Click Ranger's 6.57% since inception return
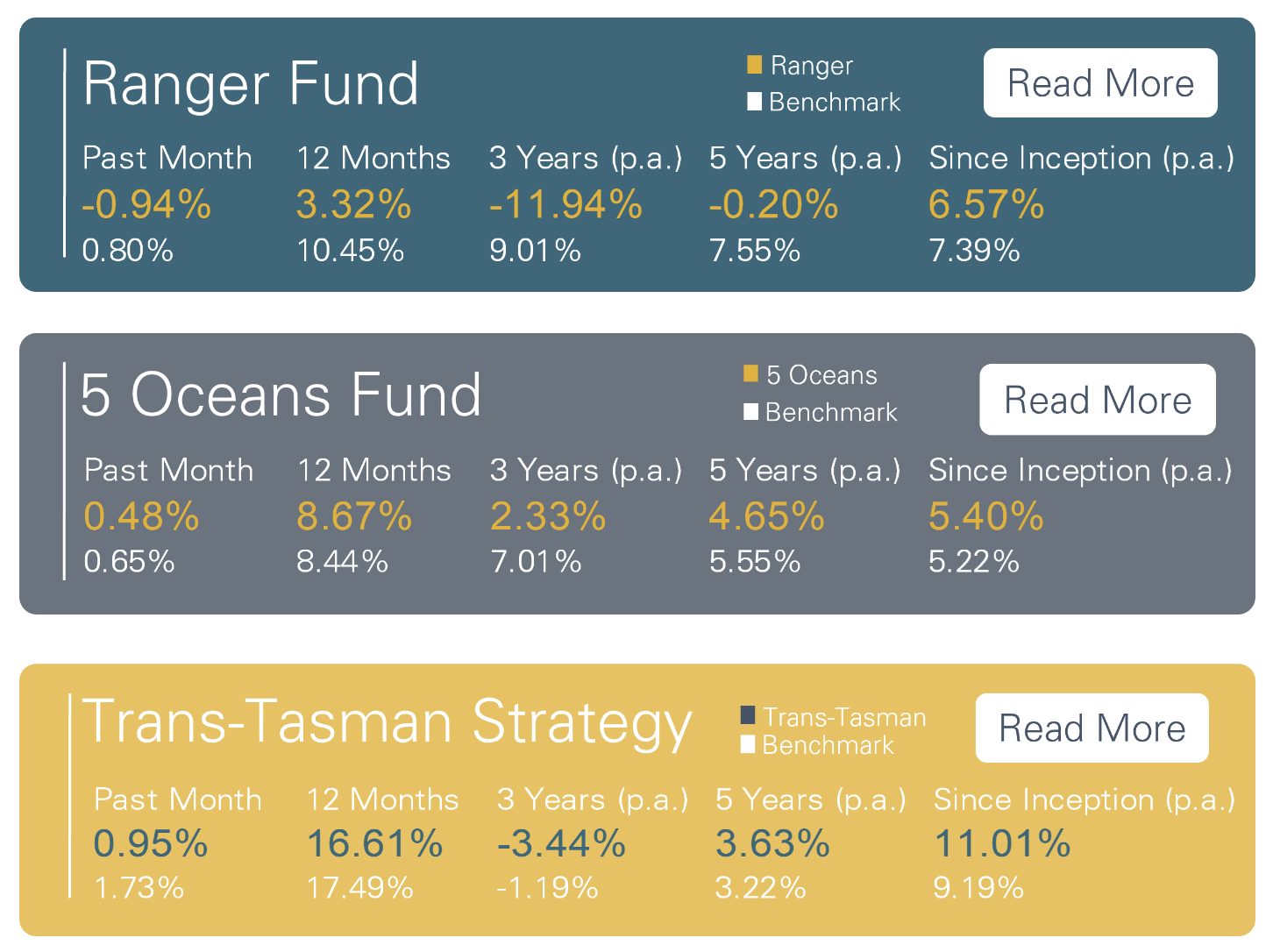The height and width of the screenshot is (952, 1273). pos(986,205)
